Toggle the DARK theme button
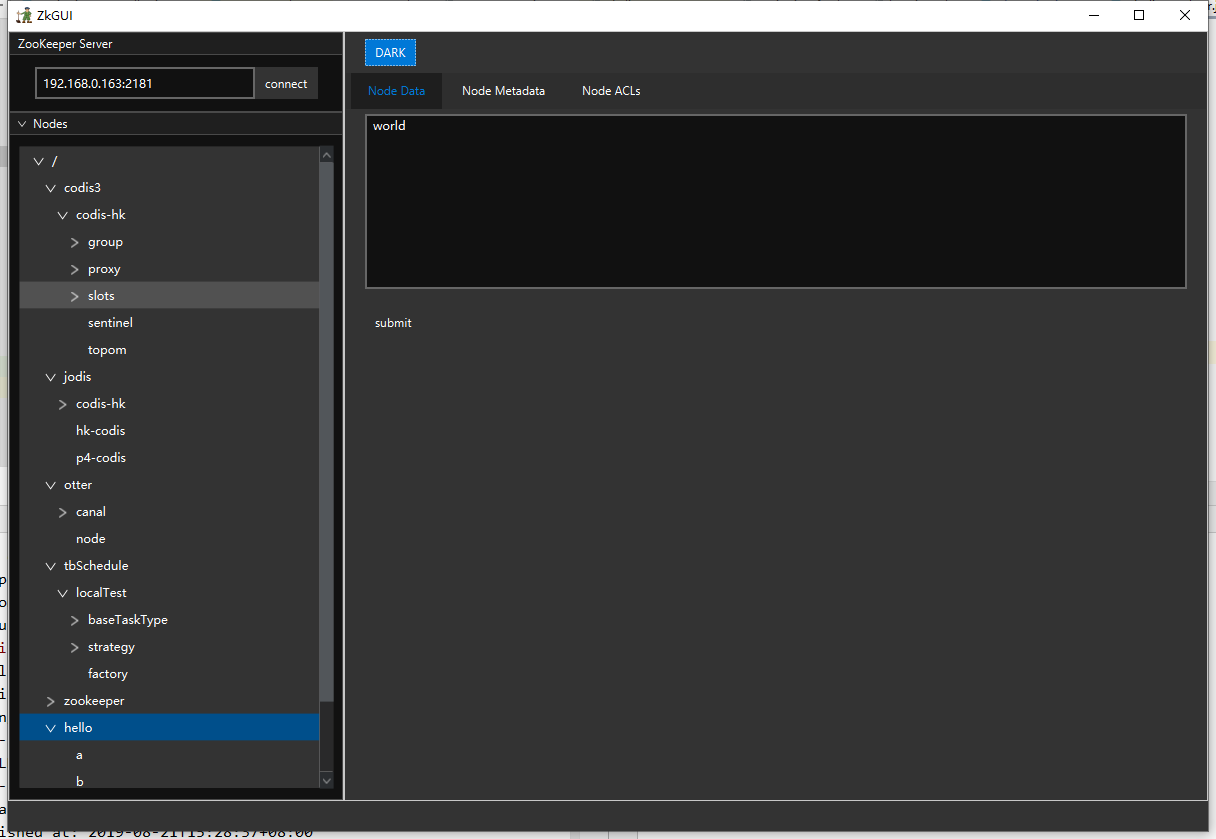 (x=390, y=53)
